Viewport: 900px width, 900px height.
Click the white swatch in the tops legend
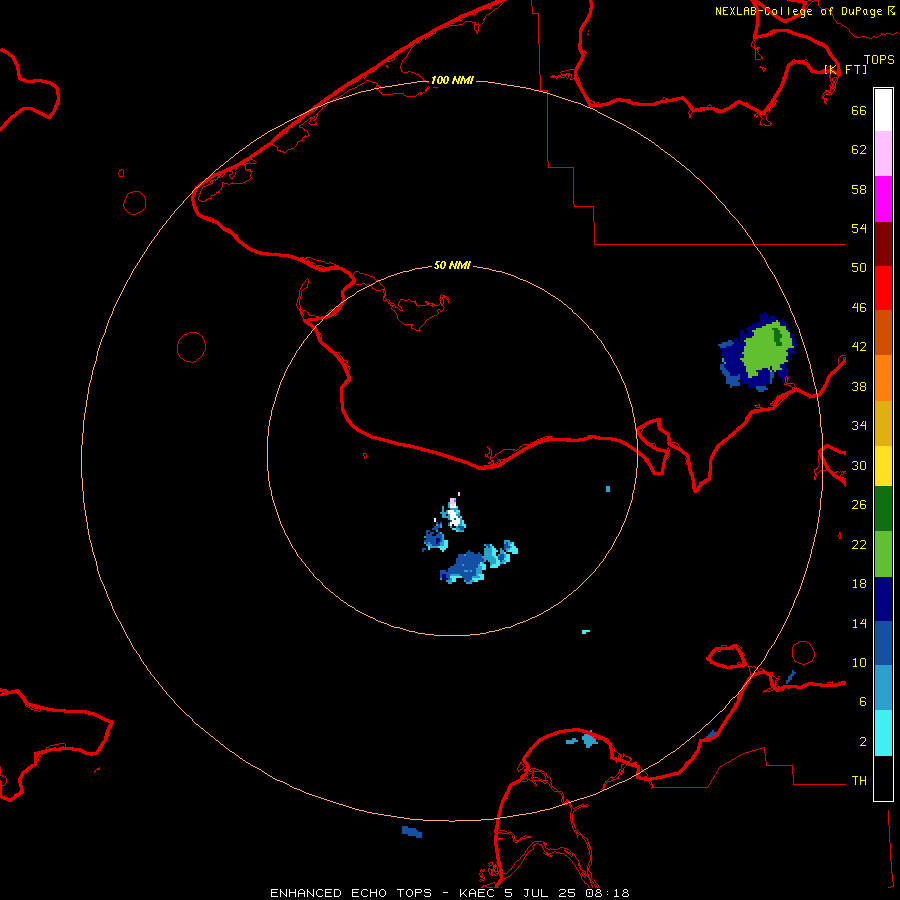point(883,110)
